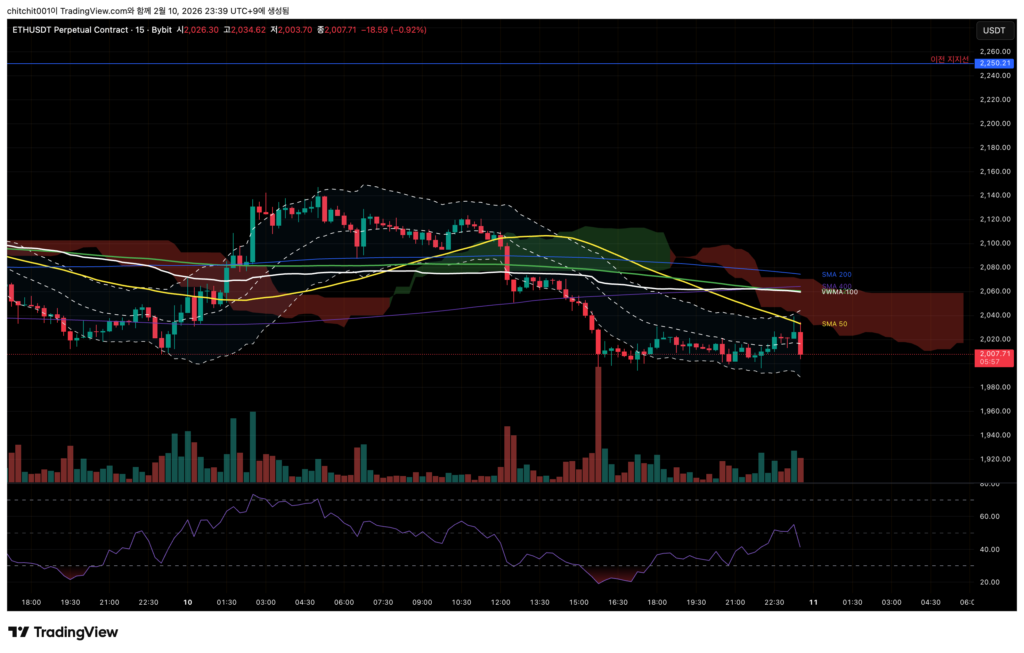Click the last red candlestick on the chart
Screen dimensions: 1024x653
(801, 344)
